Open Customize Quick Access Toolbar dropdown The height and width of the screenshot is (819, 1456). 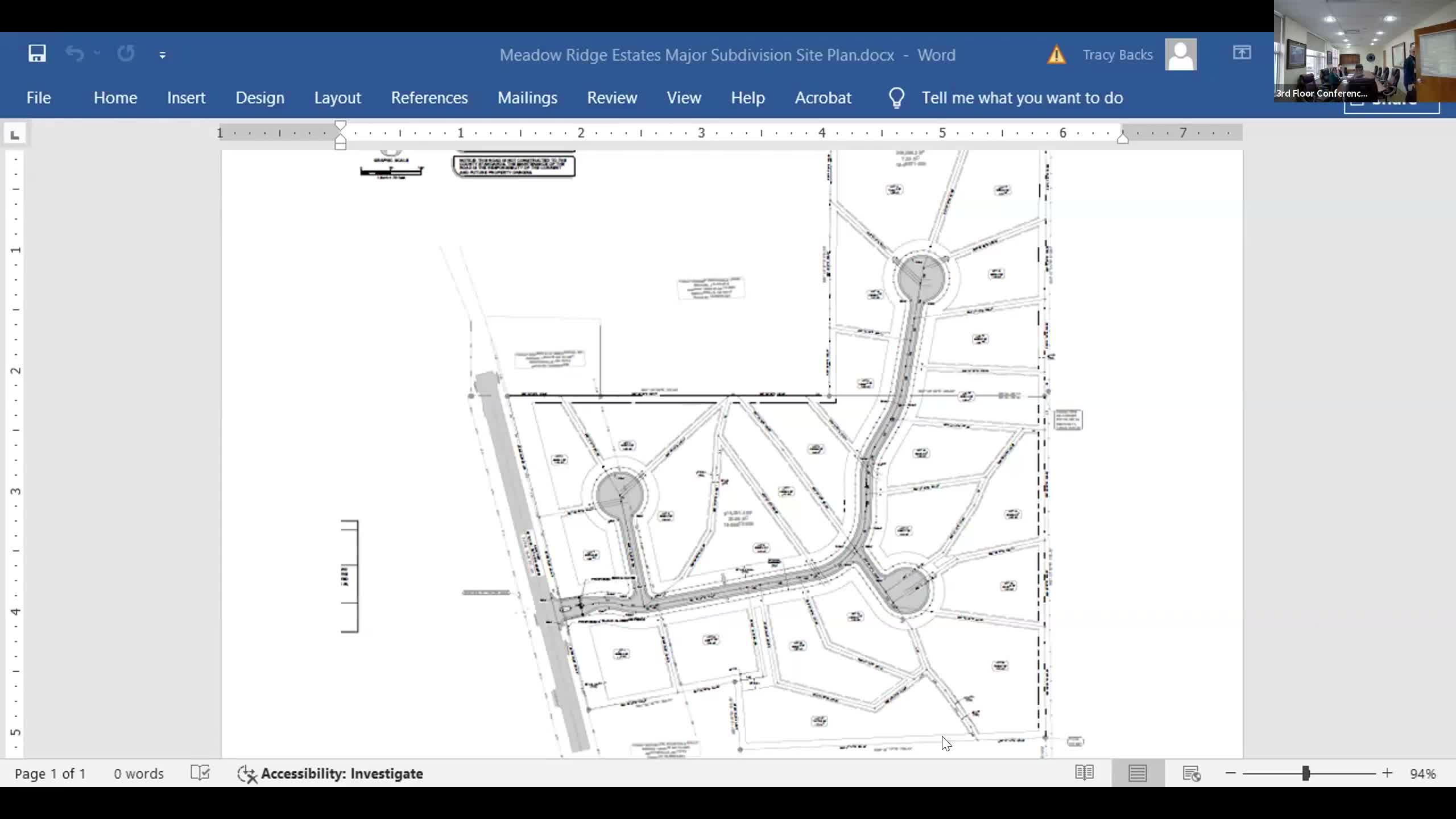[x=163, y=55]
